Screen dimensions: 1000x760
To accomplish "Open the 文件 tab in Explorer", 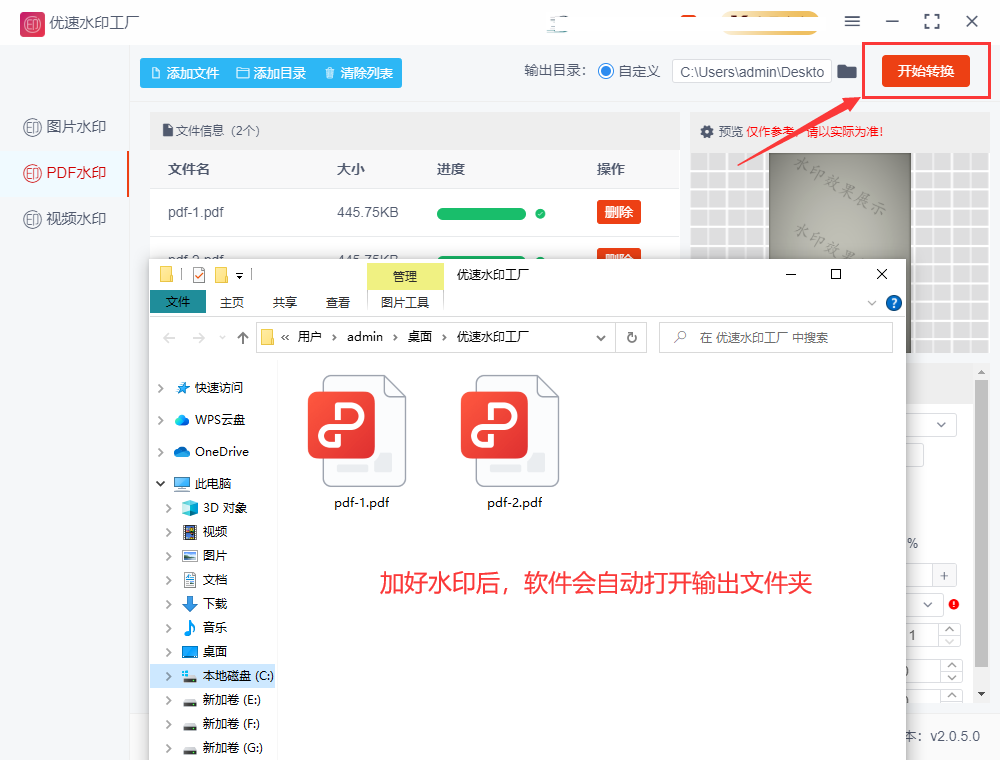I will 178,302.
